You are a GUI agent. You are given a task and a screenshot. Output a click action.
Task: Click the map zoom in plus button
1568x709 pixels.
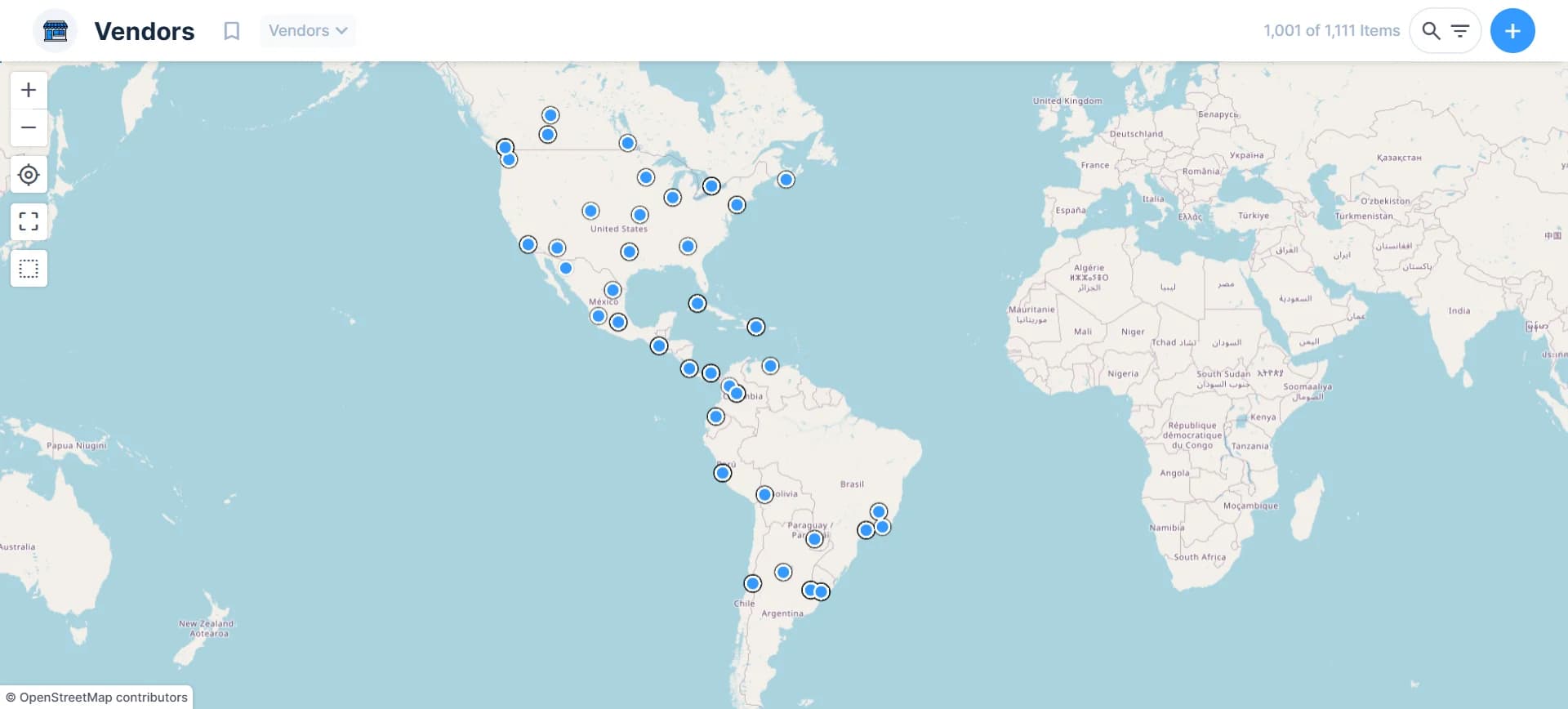point(29,90)
